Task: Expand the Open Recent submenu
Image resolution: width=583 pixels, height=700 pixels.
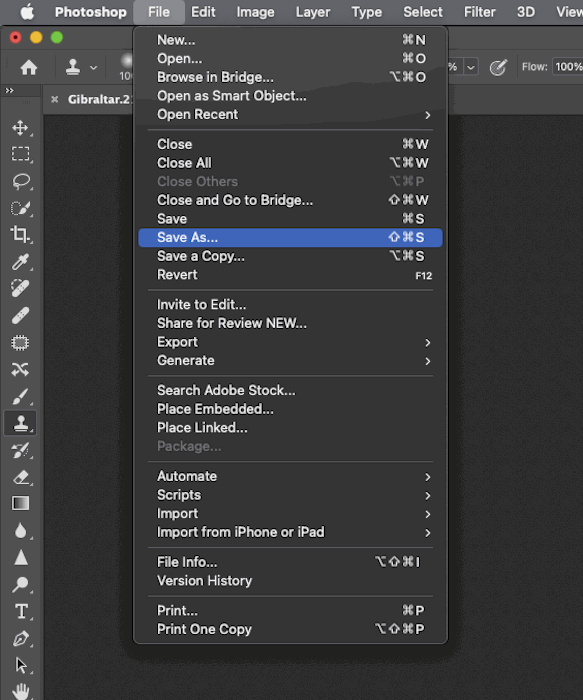Action: [x=290, y=115]
